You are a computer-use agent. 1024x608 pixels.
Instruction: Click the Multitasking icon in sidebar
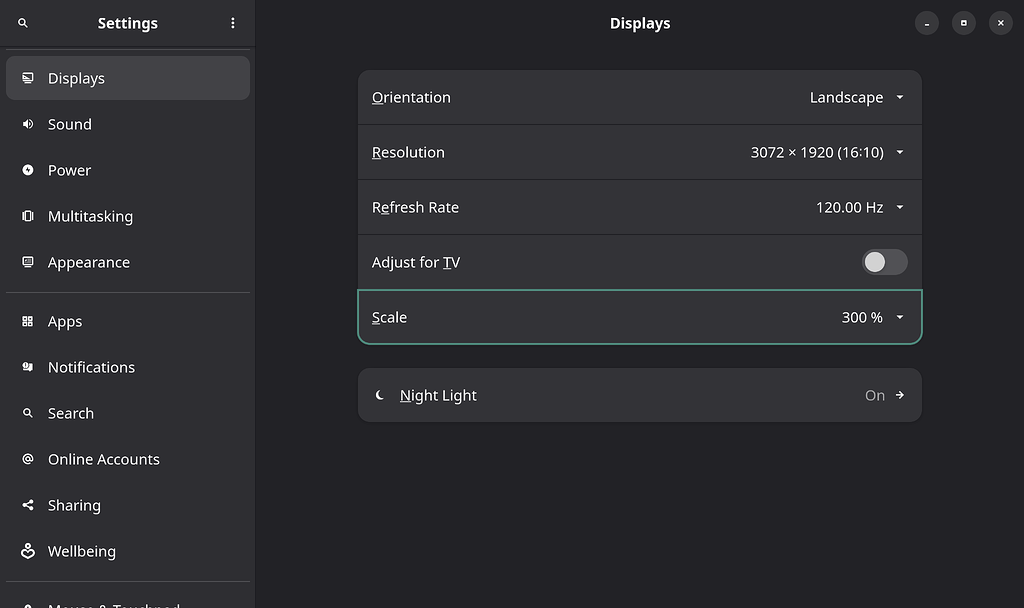[x=28, y=216]
